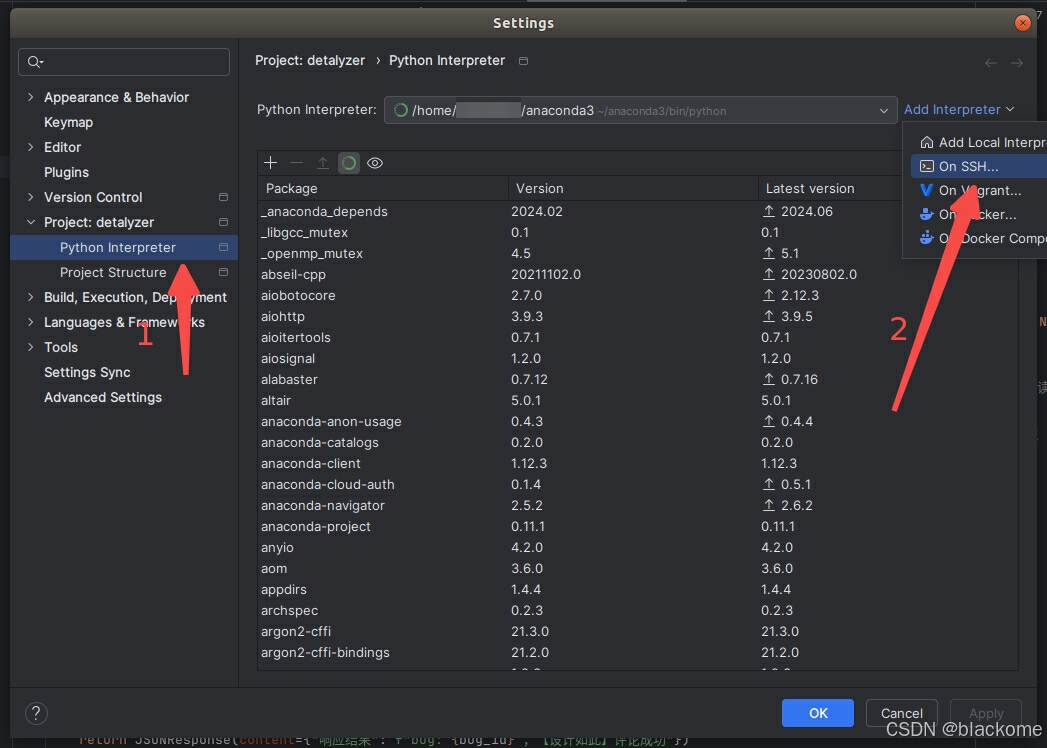Screen dimensions: 1047x748
Task: Click the upgrade arrow for _anaconda_depends
Action: click(769, 211)
